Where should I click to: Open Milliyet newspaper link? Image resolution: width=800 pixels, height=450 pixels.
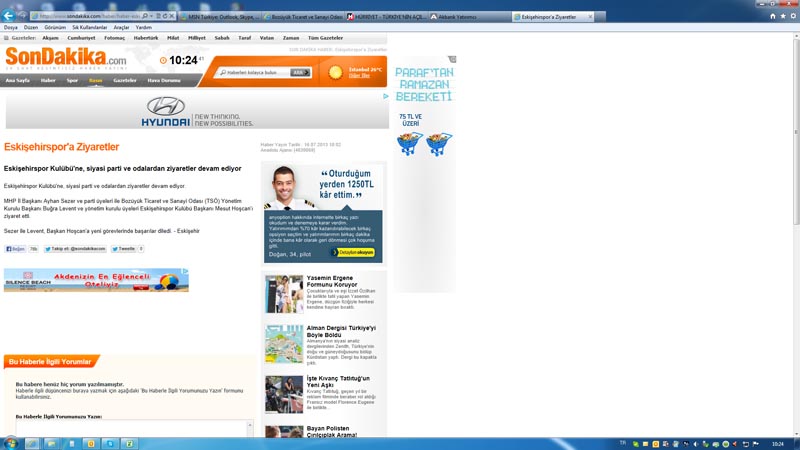[196, 38]
